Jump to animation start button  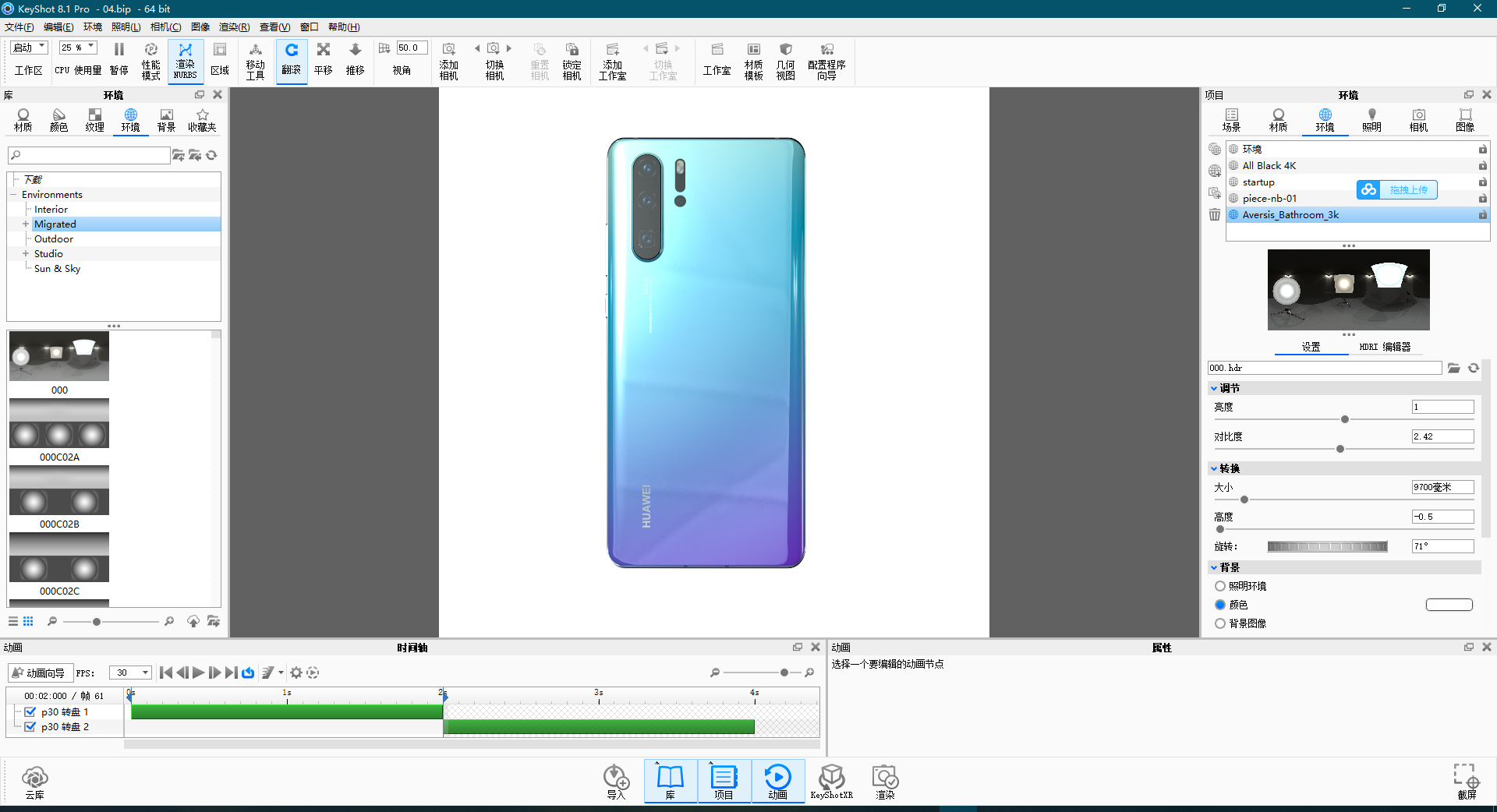pos(165,673)
